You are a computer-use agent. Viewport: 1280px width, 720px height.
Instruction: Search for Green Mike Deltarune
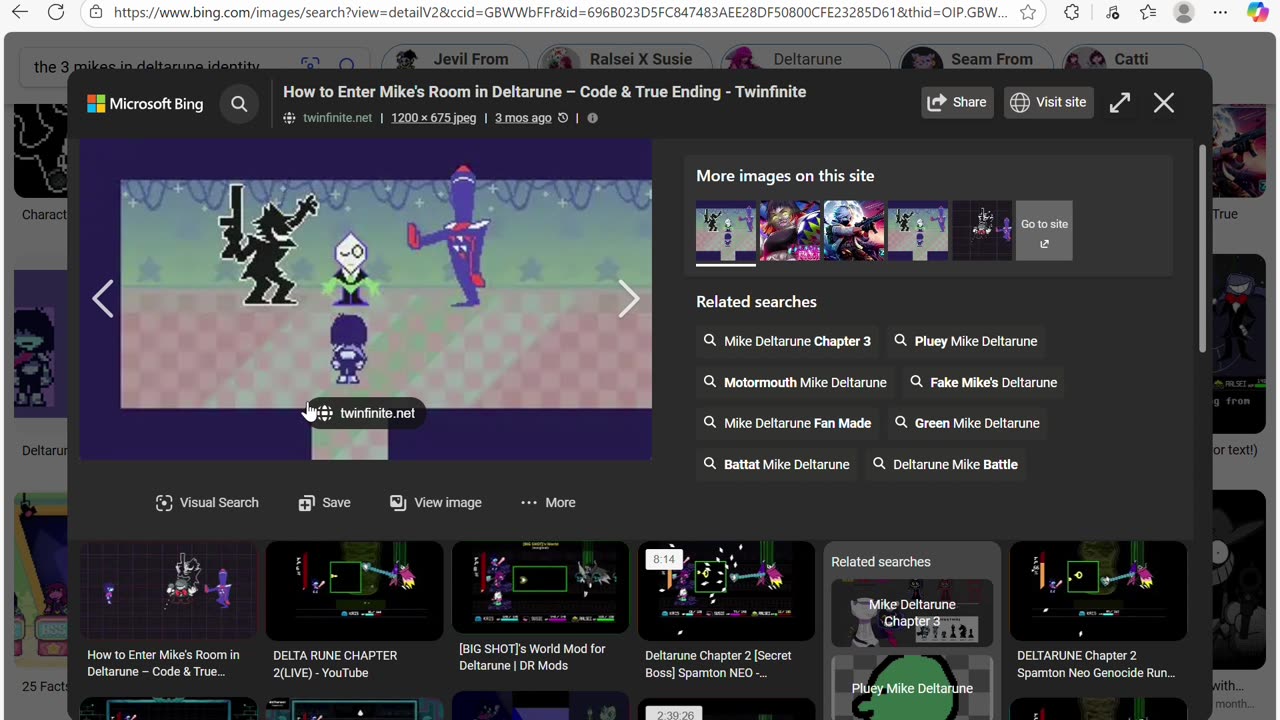point(967,423)
